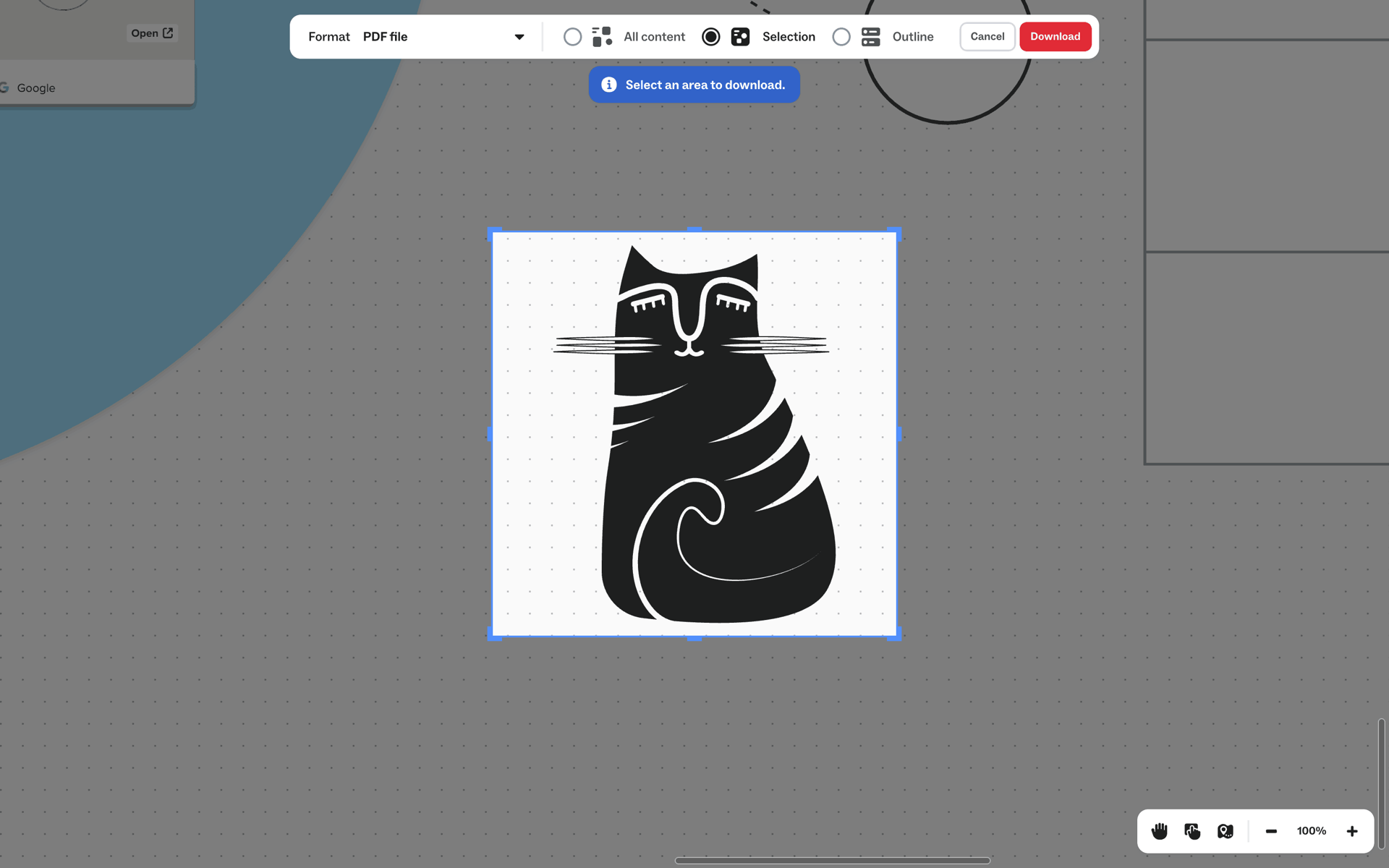Select the Selection radio button
The image size is (1389, 868).
pos(711,37)
